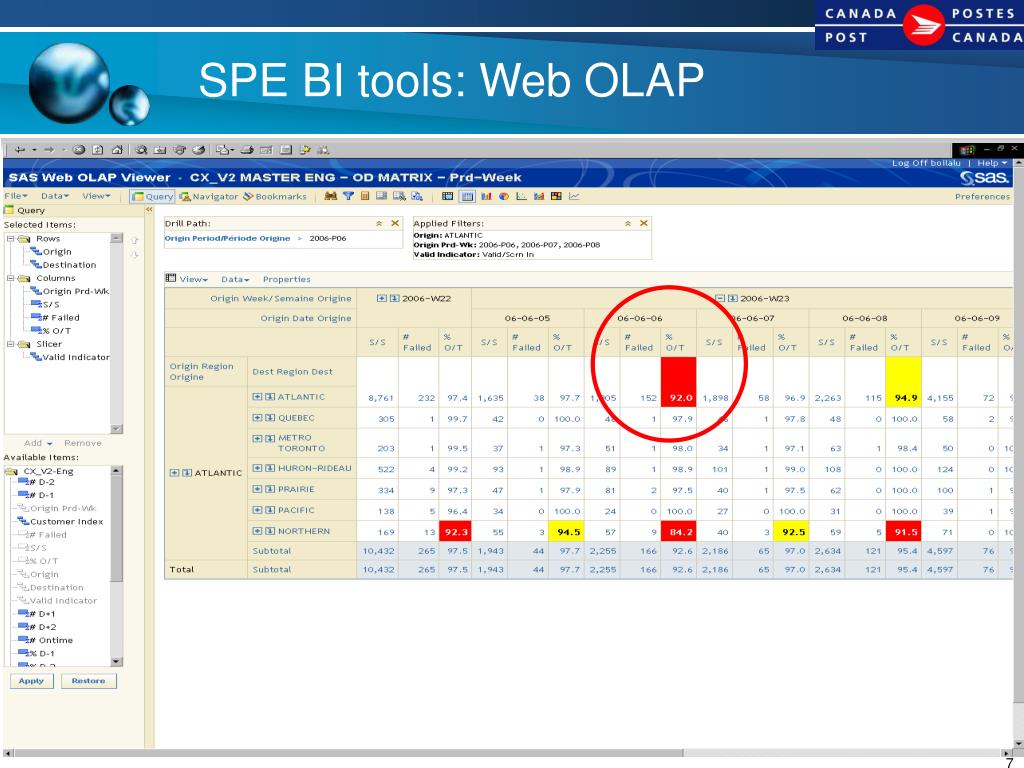Screen dimensions: 1024x768
Task: Expand the QUEBEC destination row
Action: point(257,418)
